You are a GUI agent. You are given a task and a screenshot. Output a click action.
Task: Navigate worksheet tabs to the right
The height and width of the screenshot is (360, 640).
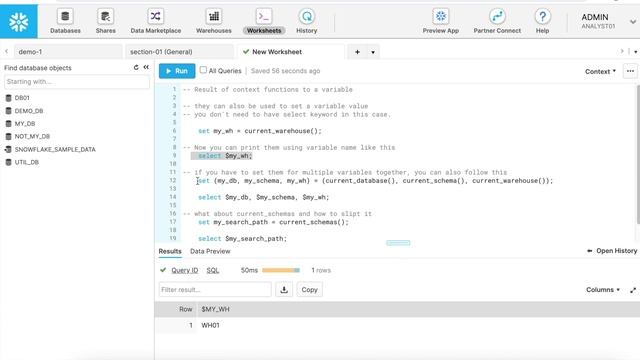click(x=622, y=51)
